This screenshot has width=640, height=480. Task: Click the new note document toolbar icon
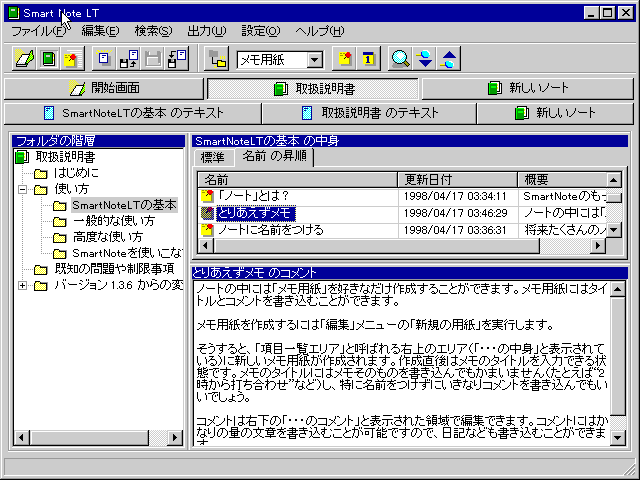click(x=104, y=59)
